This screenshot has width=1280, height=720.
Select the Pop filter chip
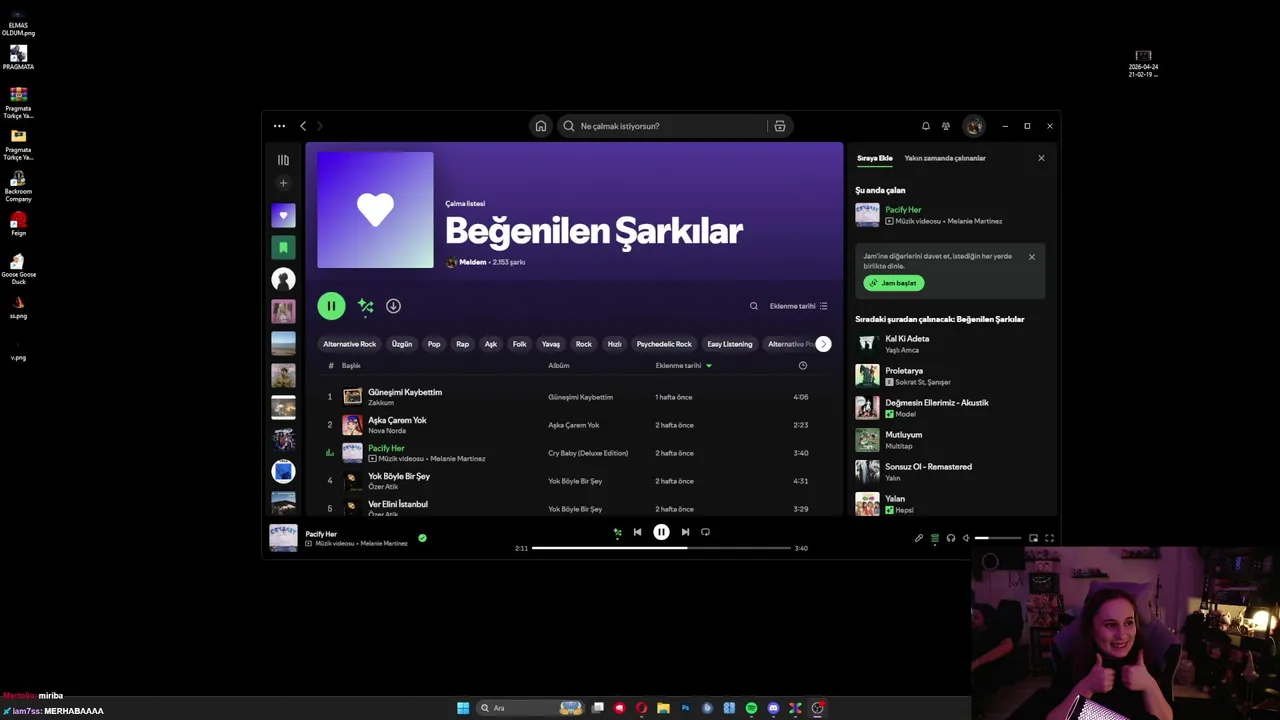click(x=434, y=344)
